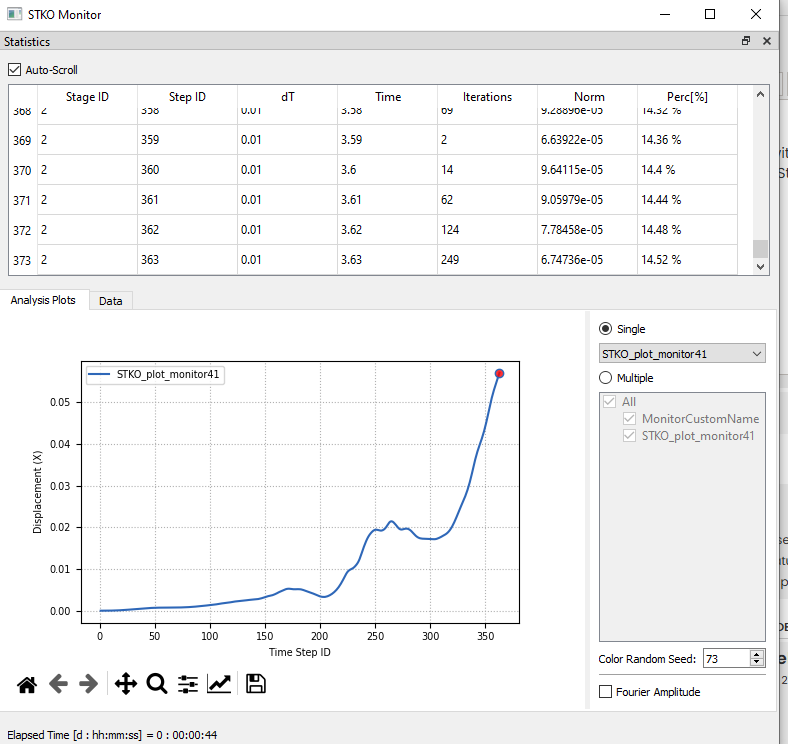Click the Step ID column header
This screenshot has width=788, height=744.
(x=187, y=97)
